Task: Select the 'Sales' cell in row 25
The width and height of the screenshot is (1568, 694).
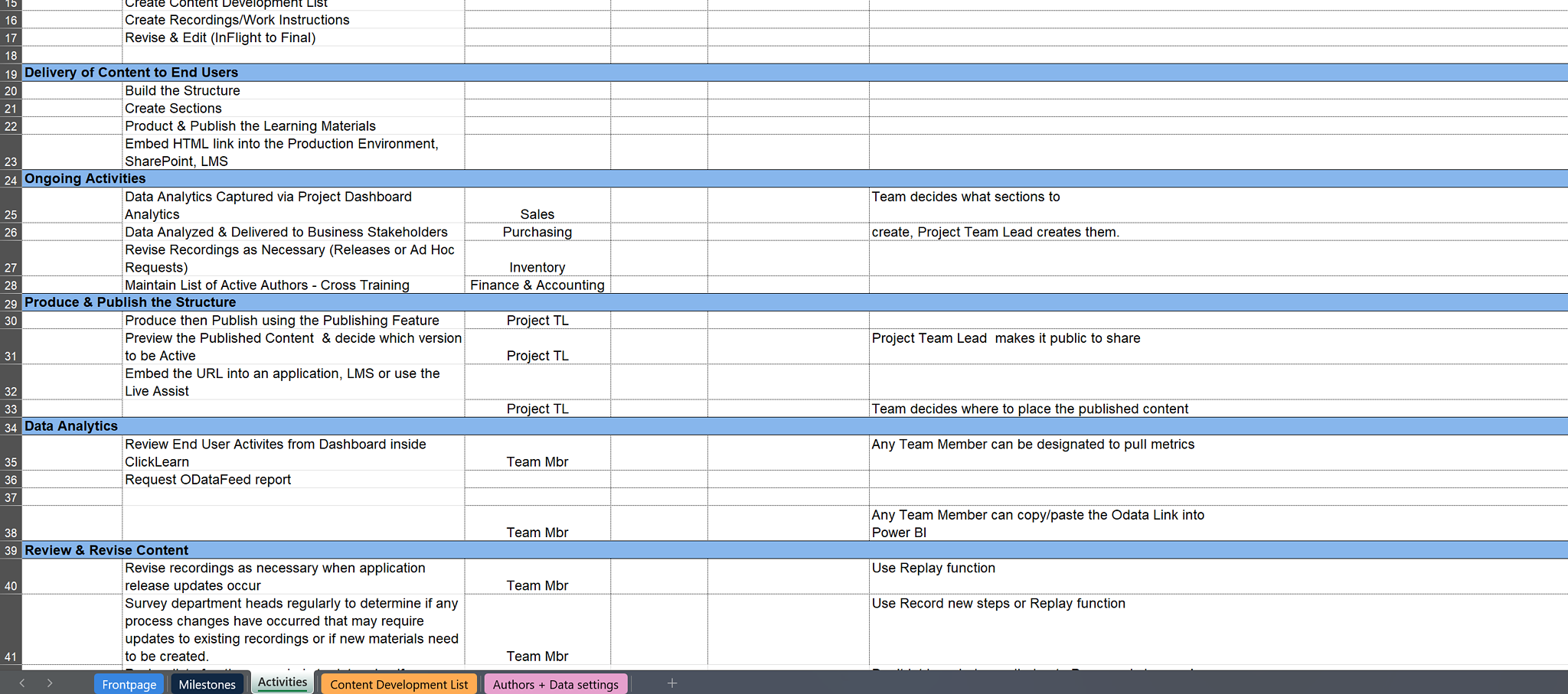Action: coord(537,214)
